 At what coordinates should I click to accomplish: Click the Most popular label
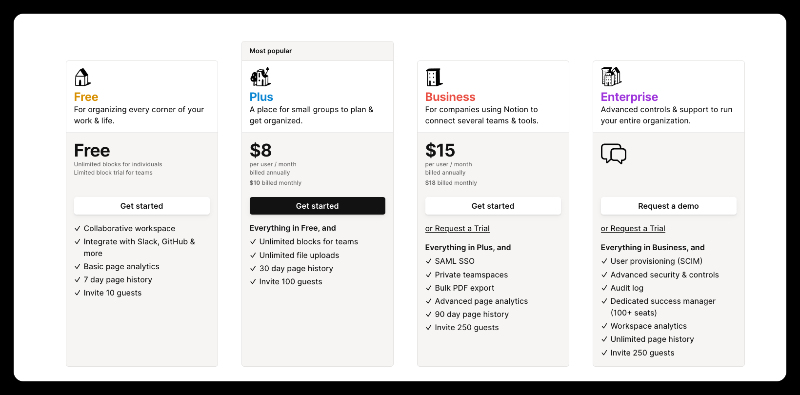coord(270,51)
